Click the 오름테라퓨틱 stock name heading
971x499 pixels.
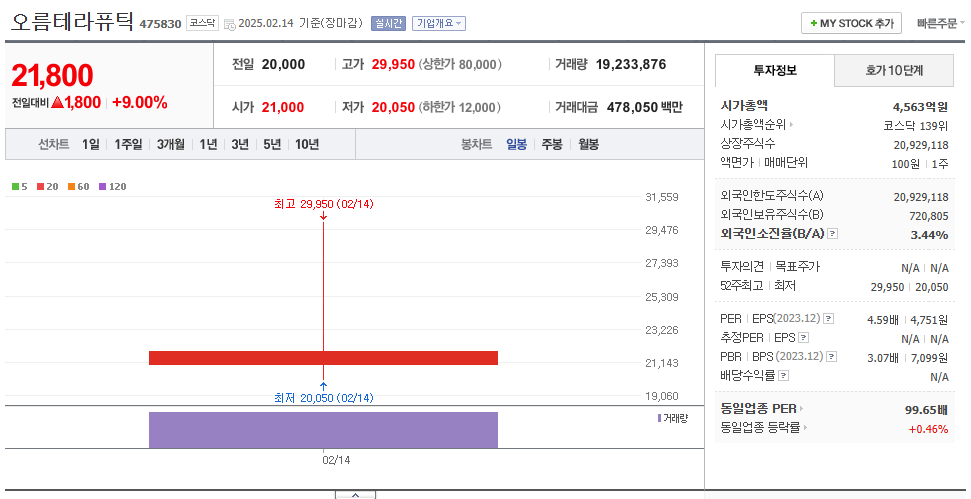pyautogui.click(x=72, y=21)
